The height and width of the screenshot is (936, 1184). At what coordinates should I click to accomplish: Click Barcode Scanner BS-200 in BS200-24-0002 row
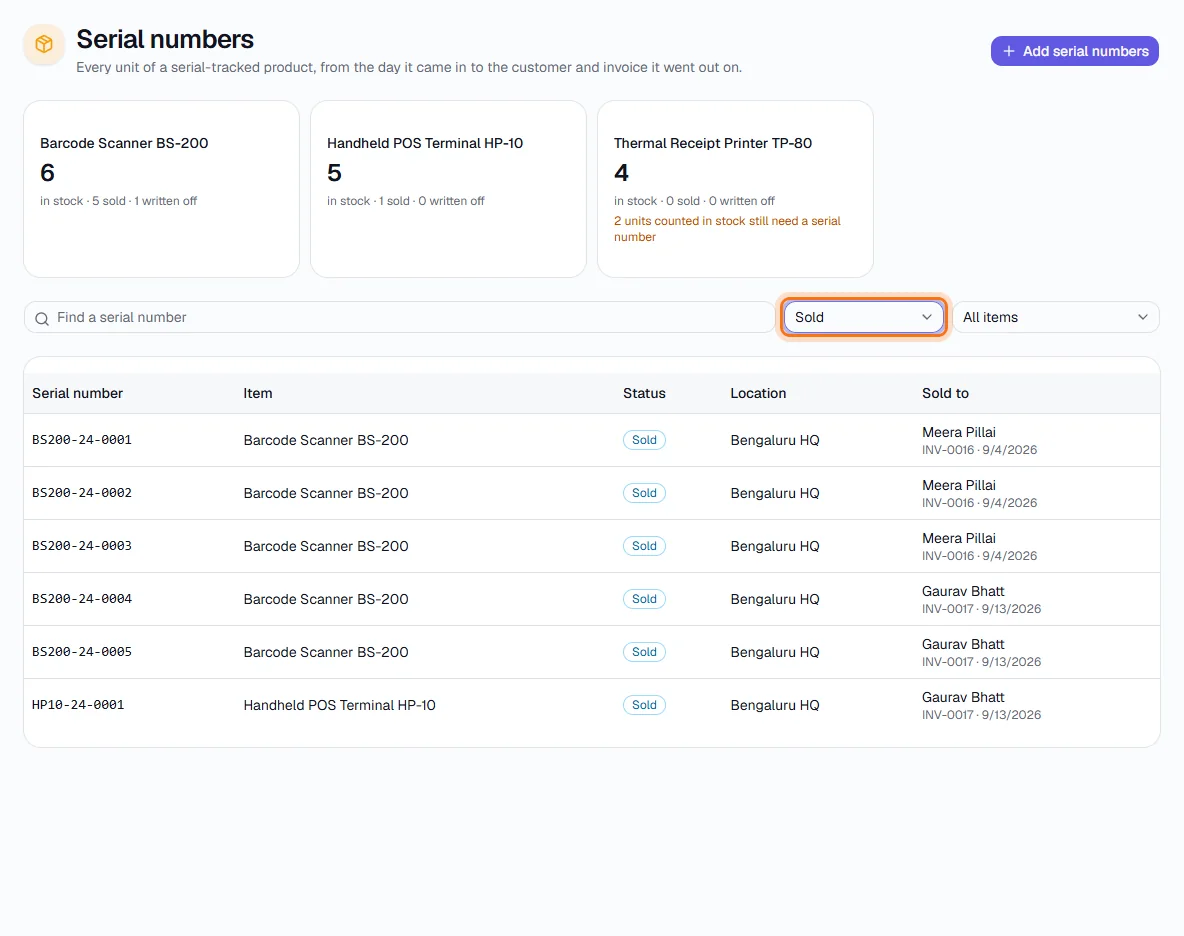(326, 493)
